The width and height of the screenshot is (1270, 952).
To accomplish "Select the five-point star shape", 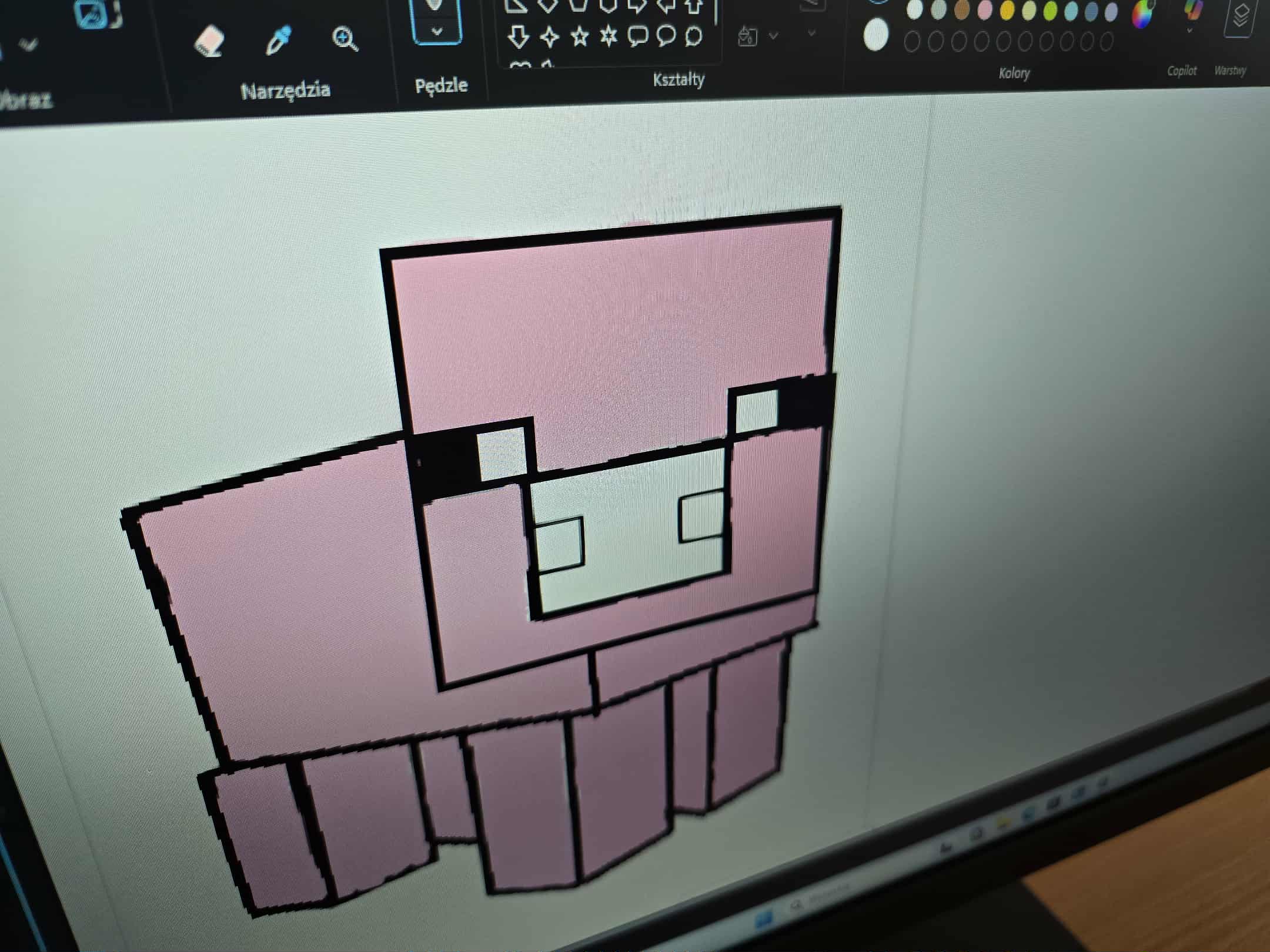I will pos(580,36).
